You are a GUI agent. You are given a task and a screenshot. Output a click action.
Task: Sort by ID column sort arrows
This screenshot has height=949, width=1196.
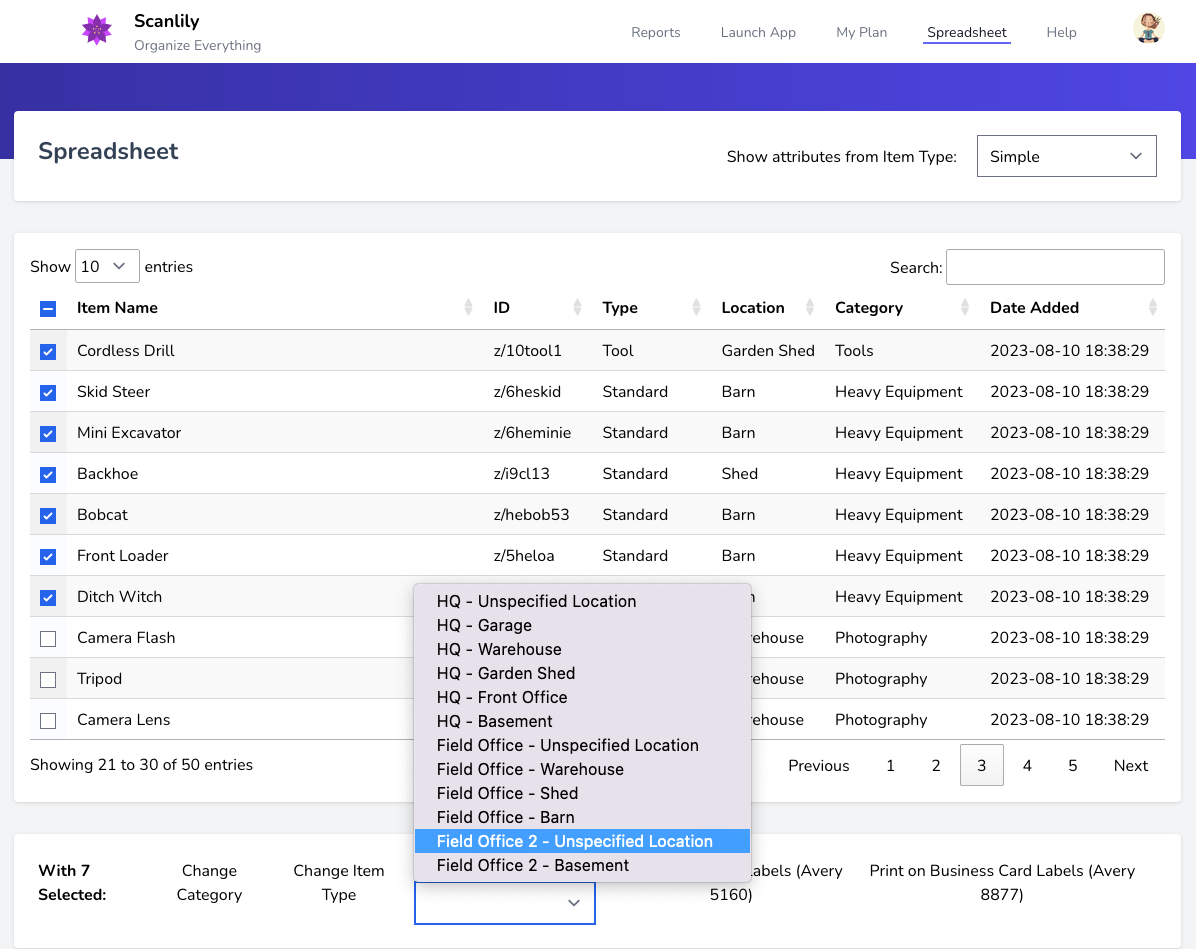[x=577, y=308]
